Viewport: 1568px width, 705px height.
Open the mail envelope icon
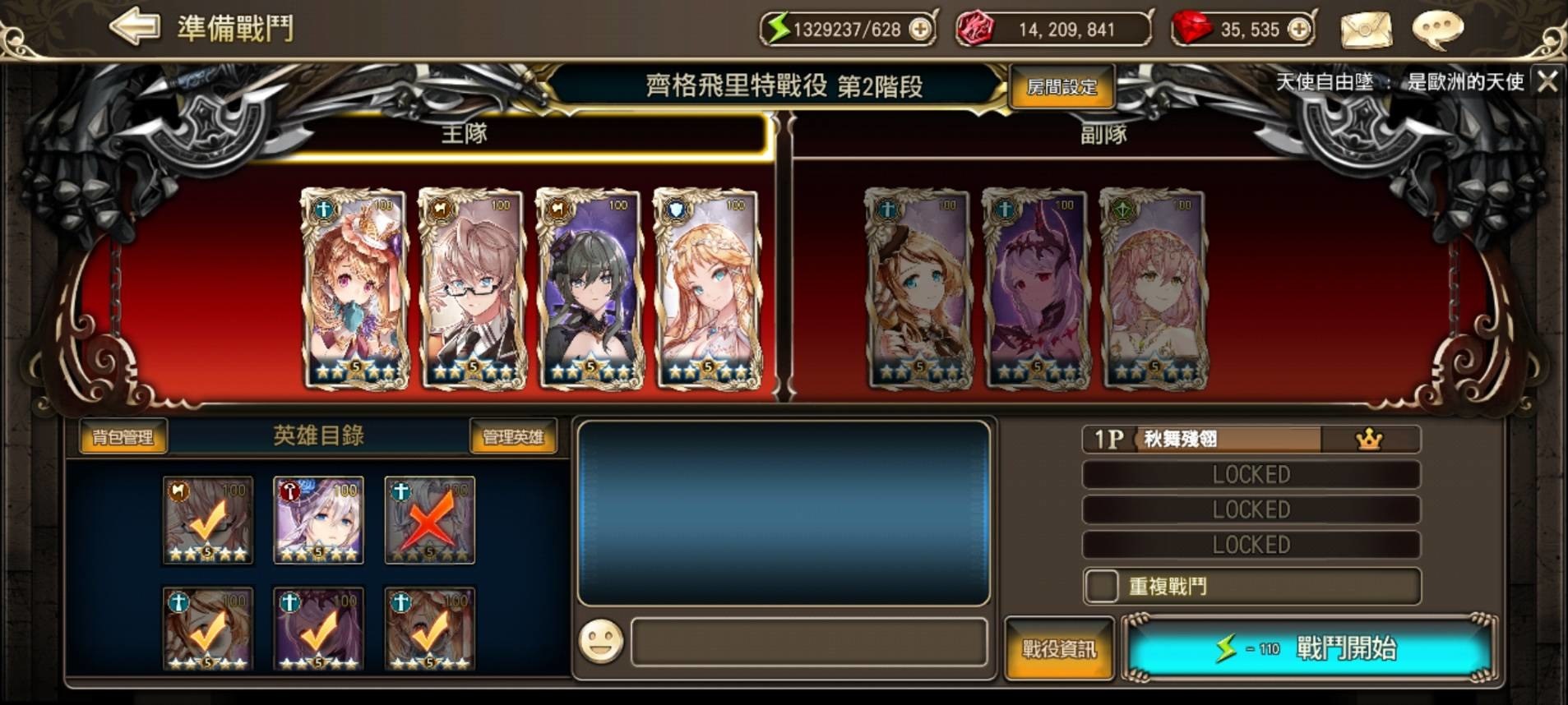pos(1366,30)
